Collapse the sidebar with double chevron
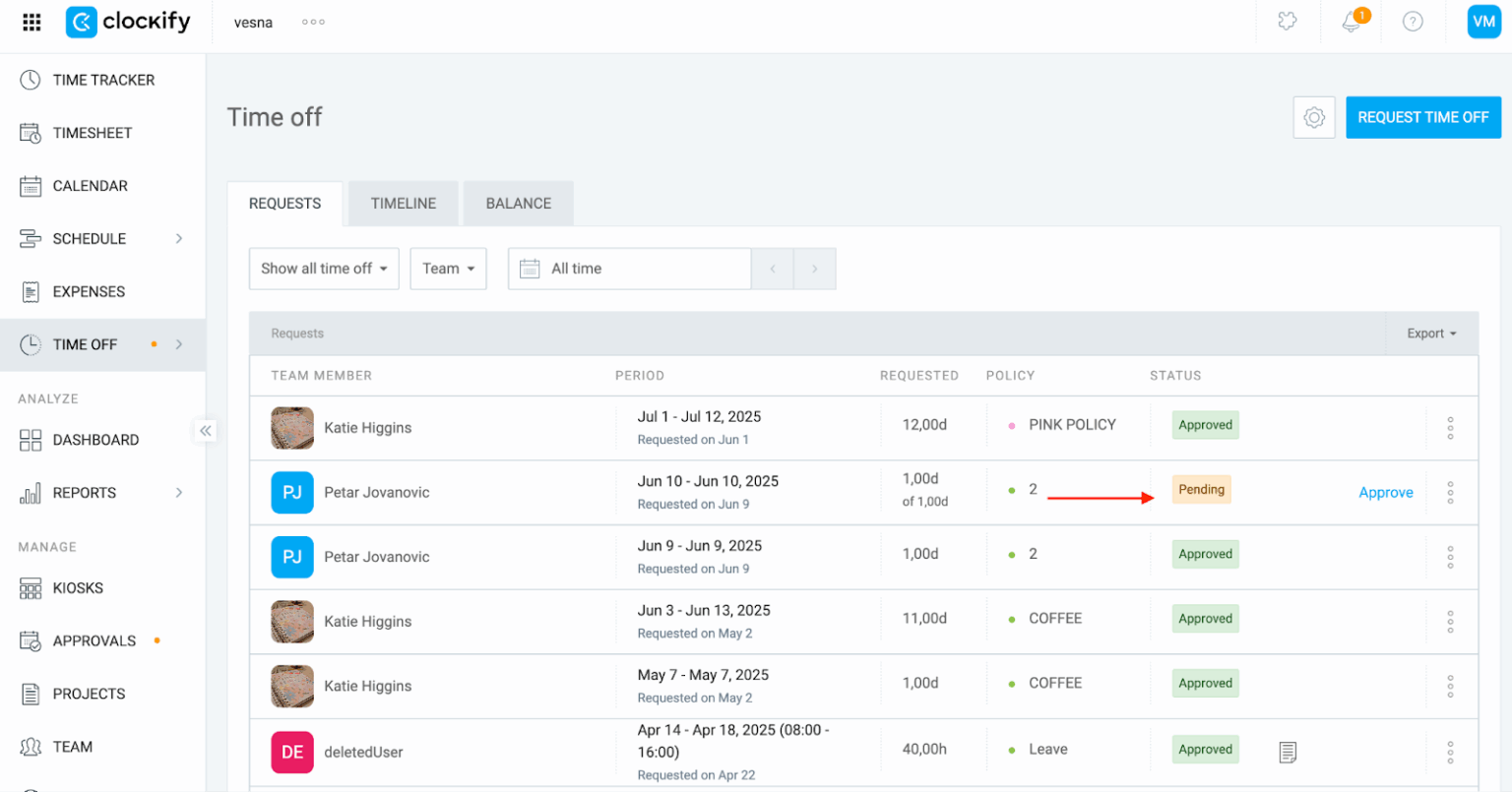Viewport: 1512px width, 792px height. tap(205, 431)
